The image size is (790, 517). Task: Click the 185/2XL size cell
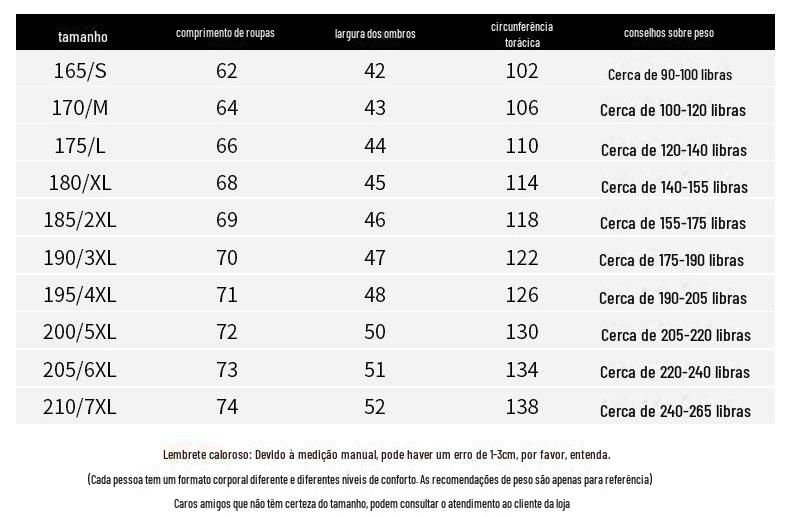[80, 220]
